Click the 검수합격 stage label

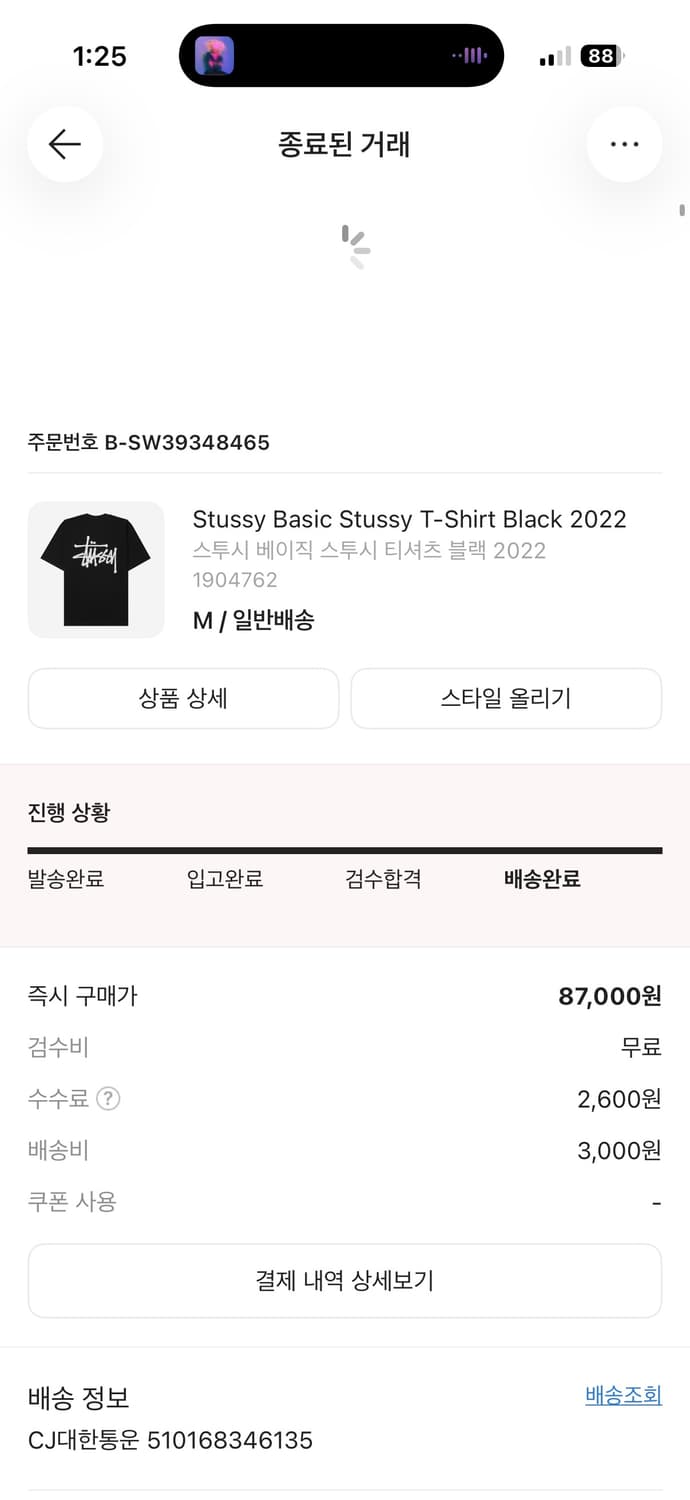pyautogui.click(x=383, y=880)
